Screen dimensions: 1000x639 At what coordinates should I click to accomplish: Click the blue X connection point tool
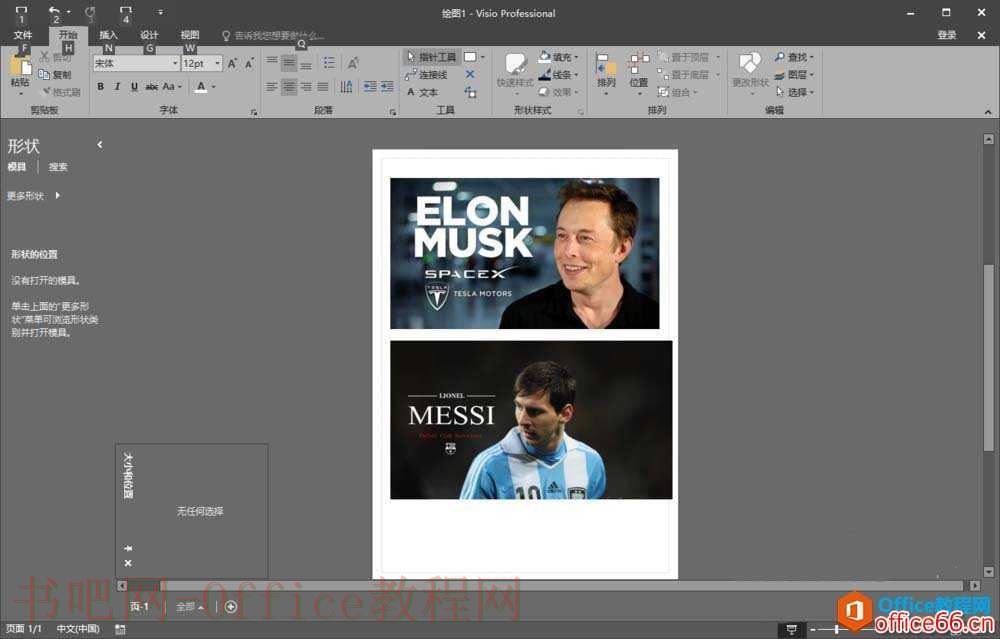(470, 75)
